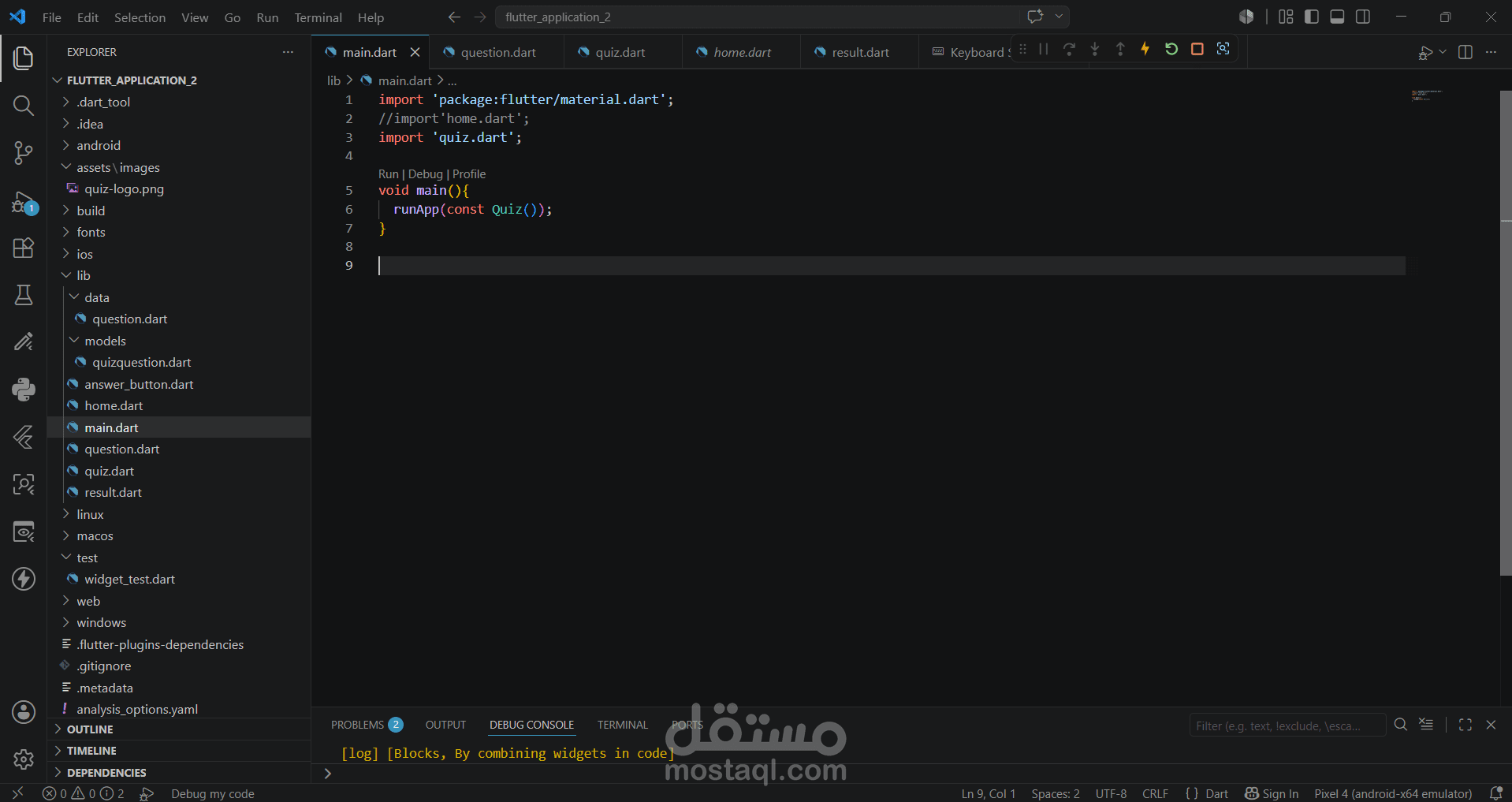Open Flutter widget inspector from debug toolbar
The height and width of the screenshot is (802, 1512).
1223,49
